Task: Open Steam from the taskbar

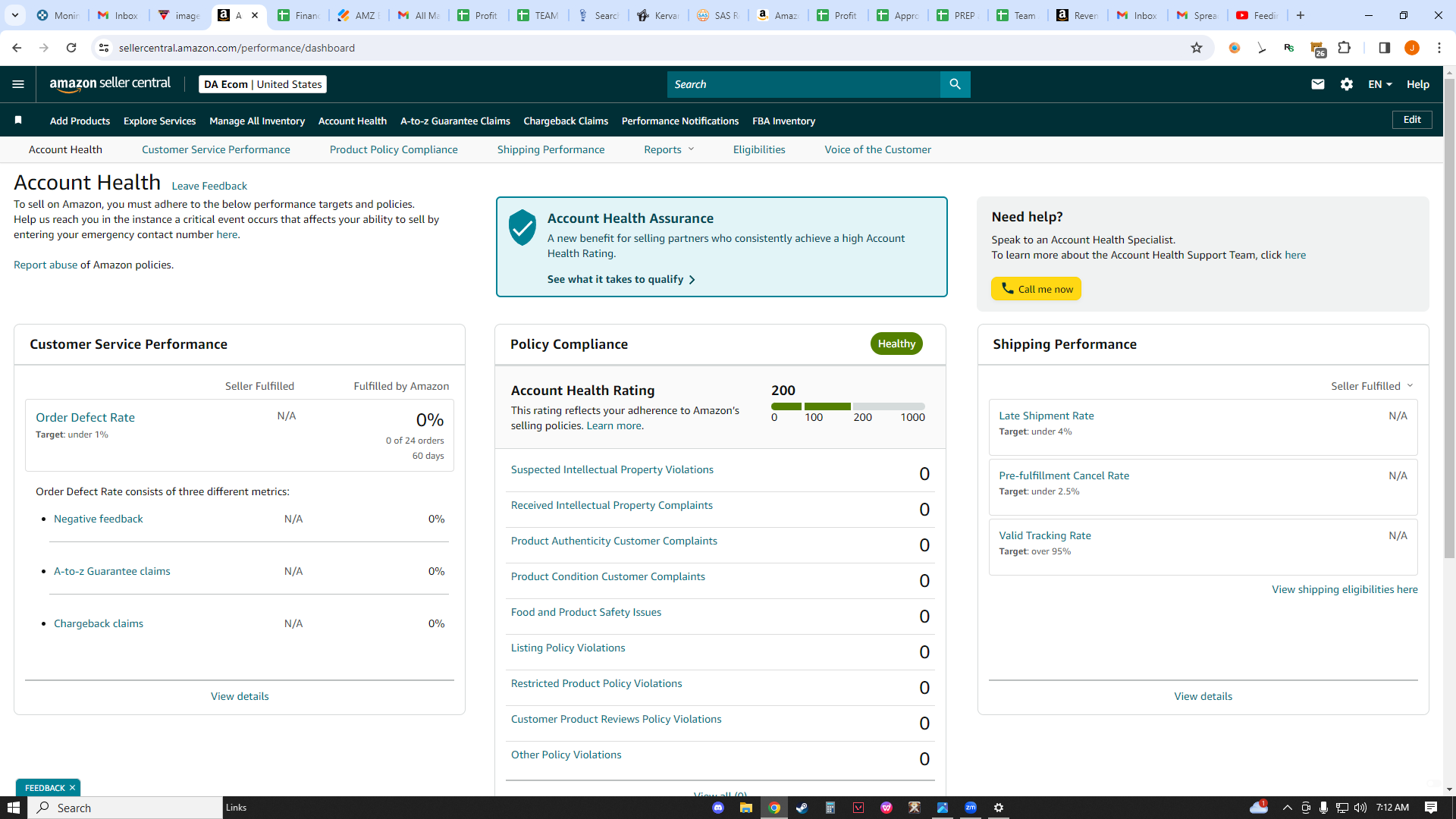Action: [802, 808]
